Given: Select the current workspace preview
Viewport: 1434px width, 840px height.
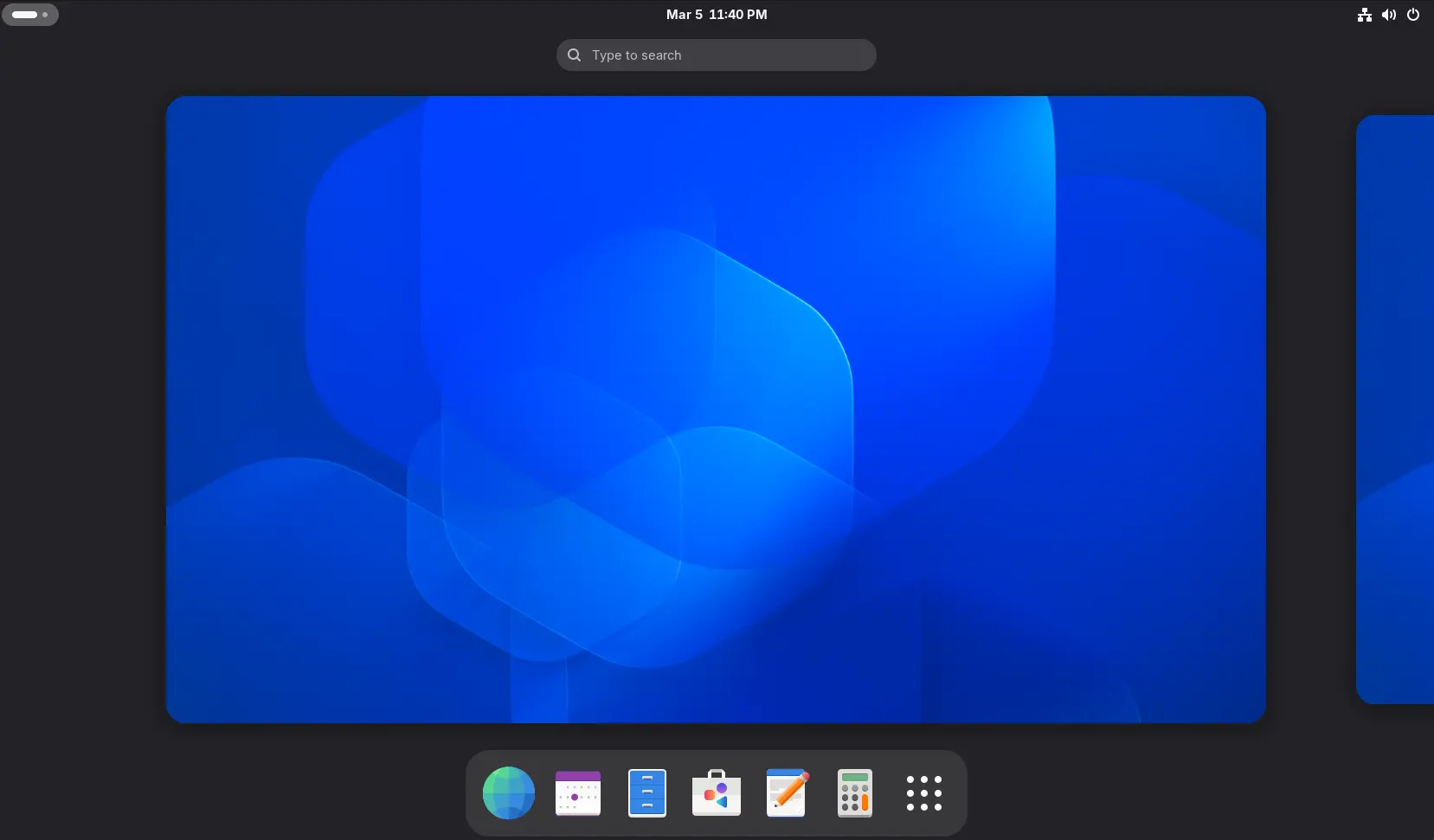Looking at the screenshot, I should [715, 409].
